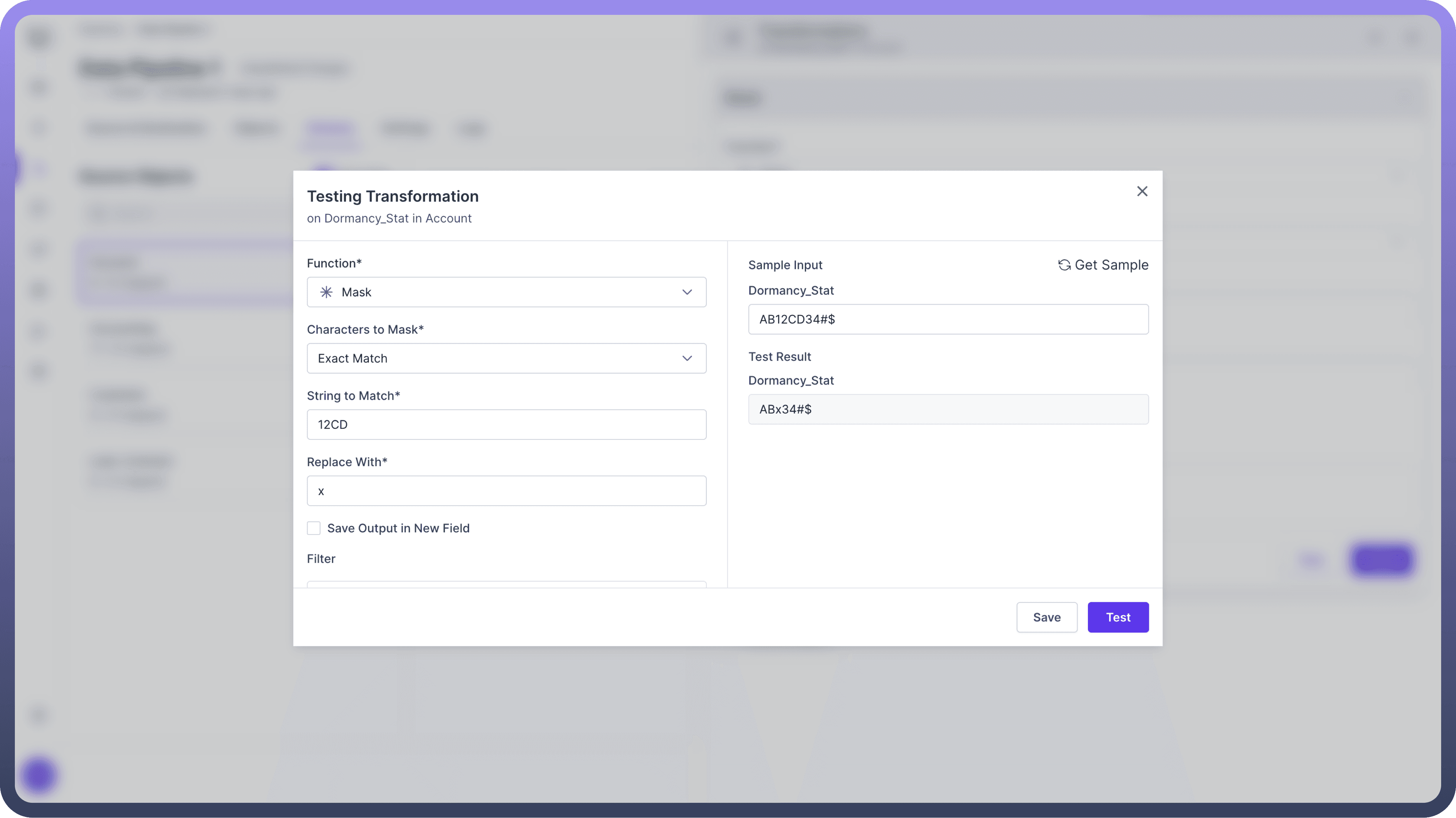This screenshot has width=1456, height=818.
Task: Select the blurred purple-underlined background tab
Action: (330, 129)
